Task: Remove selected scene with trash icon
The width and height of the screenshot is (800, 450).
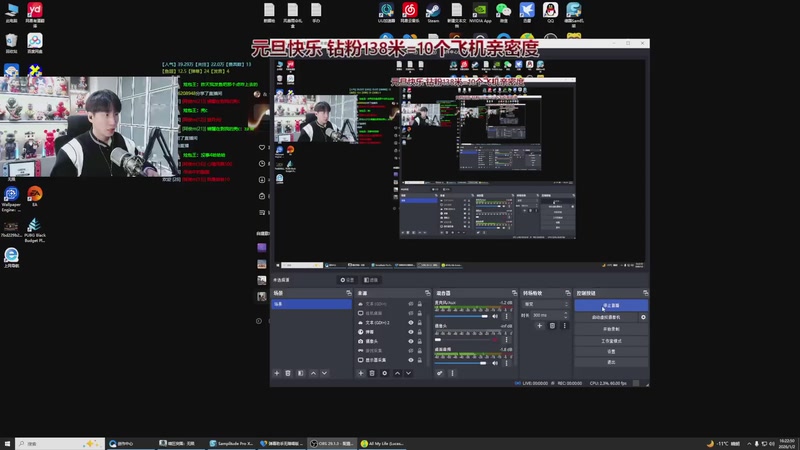Action: [x=288, y=373]
